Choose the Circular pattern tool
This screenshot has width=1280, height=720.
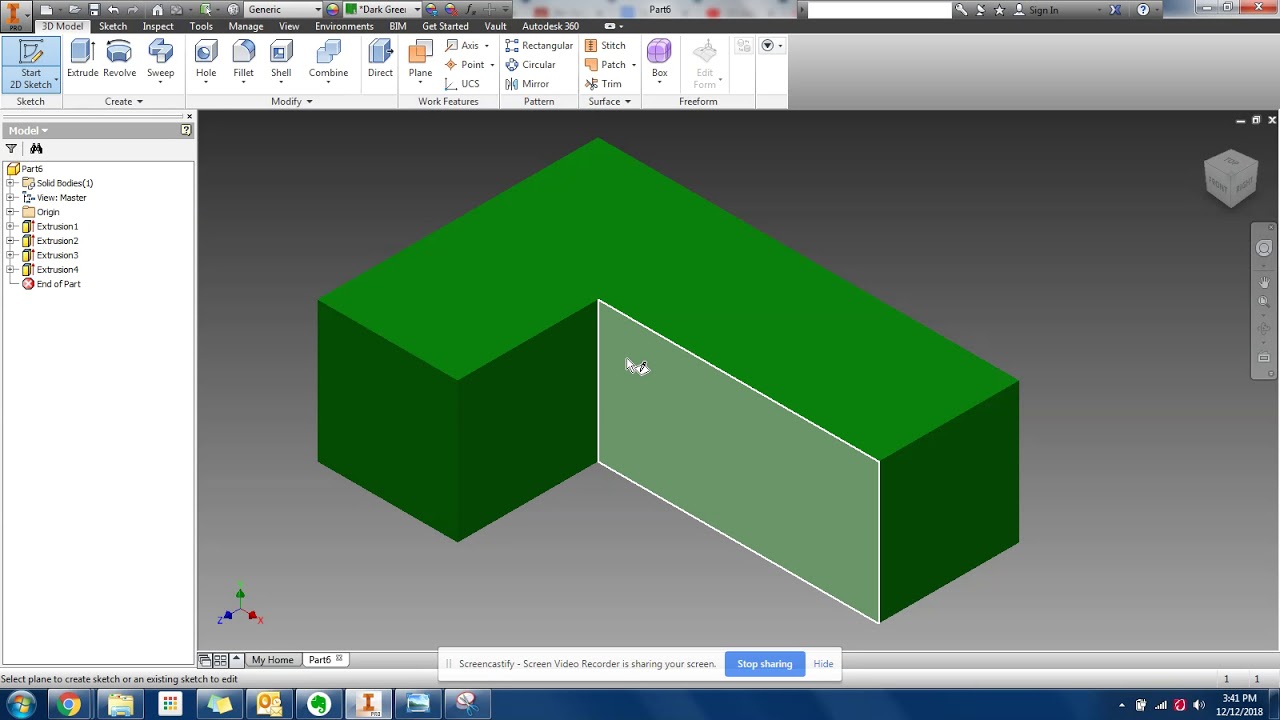(530, 65)
